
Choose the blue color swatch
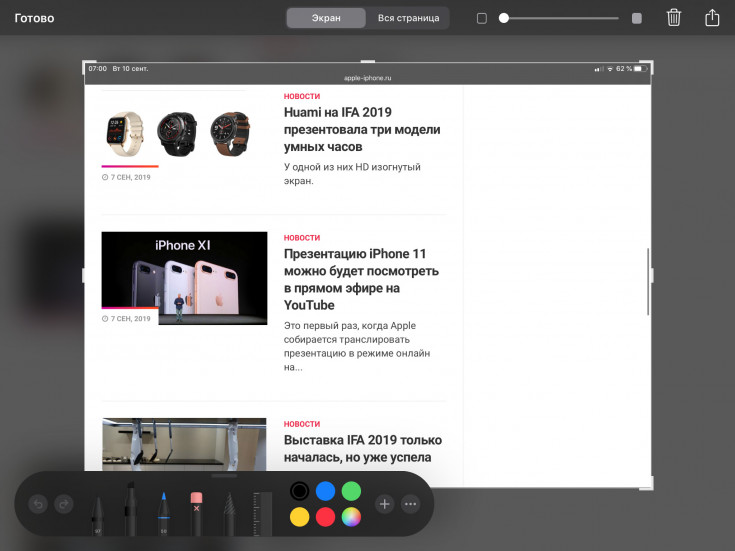pyautogui.click(x=325, y=491)
